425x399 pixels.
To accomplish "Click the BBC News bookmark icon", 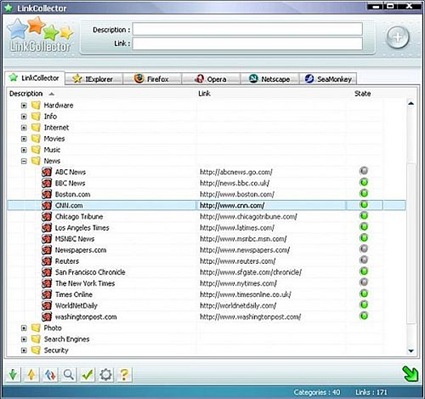I will [47, 183].
